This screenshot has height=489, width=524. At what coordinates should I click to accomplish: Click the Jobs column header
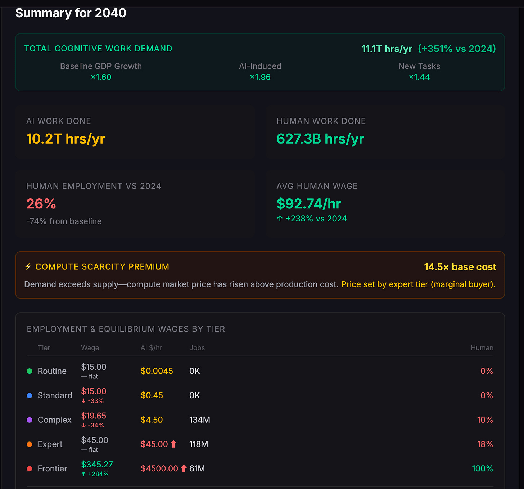[197, 348]
